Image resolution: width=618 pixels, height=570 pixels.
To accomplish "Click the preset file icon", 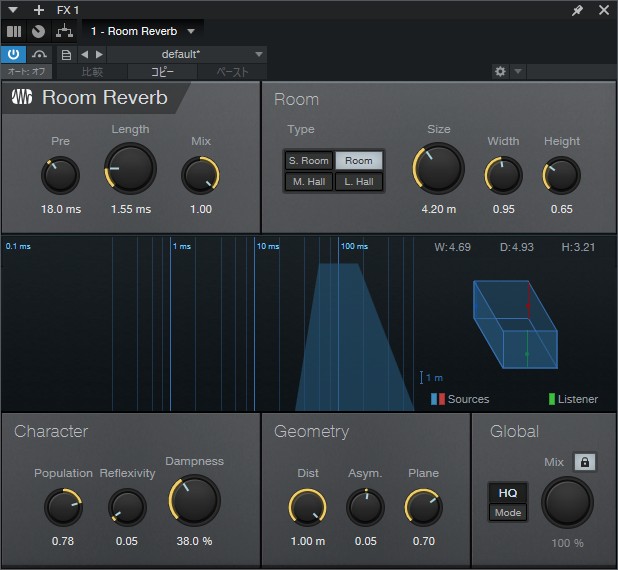I will tap(66, 54).
